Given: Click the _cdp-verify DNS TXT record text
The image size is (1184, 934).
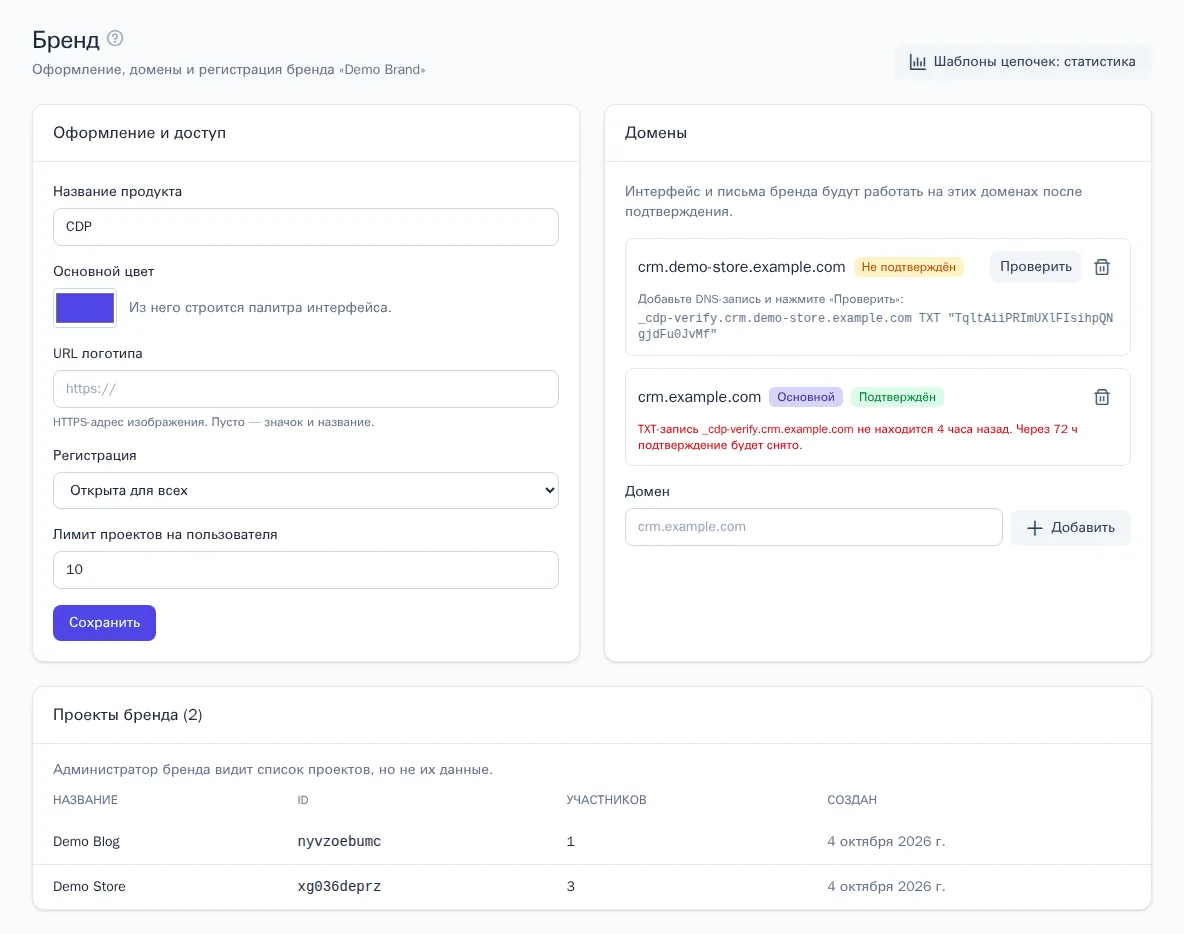Looking at the screenshot, I should (x=875, y=325).
